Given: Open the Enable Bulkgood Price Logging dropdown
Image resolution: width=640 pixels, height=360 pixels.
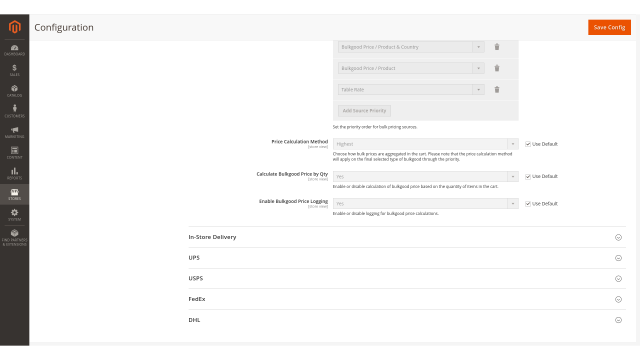Looking at the screenshot, I should pyautogui.click(x=426, y=204).
